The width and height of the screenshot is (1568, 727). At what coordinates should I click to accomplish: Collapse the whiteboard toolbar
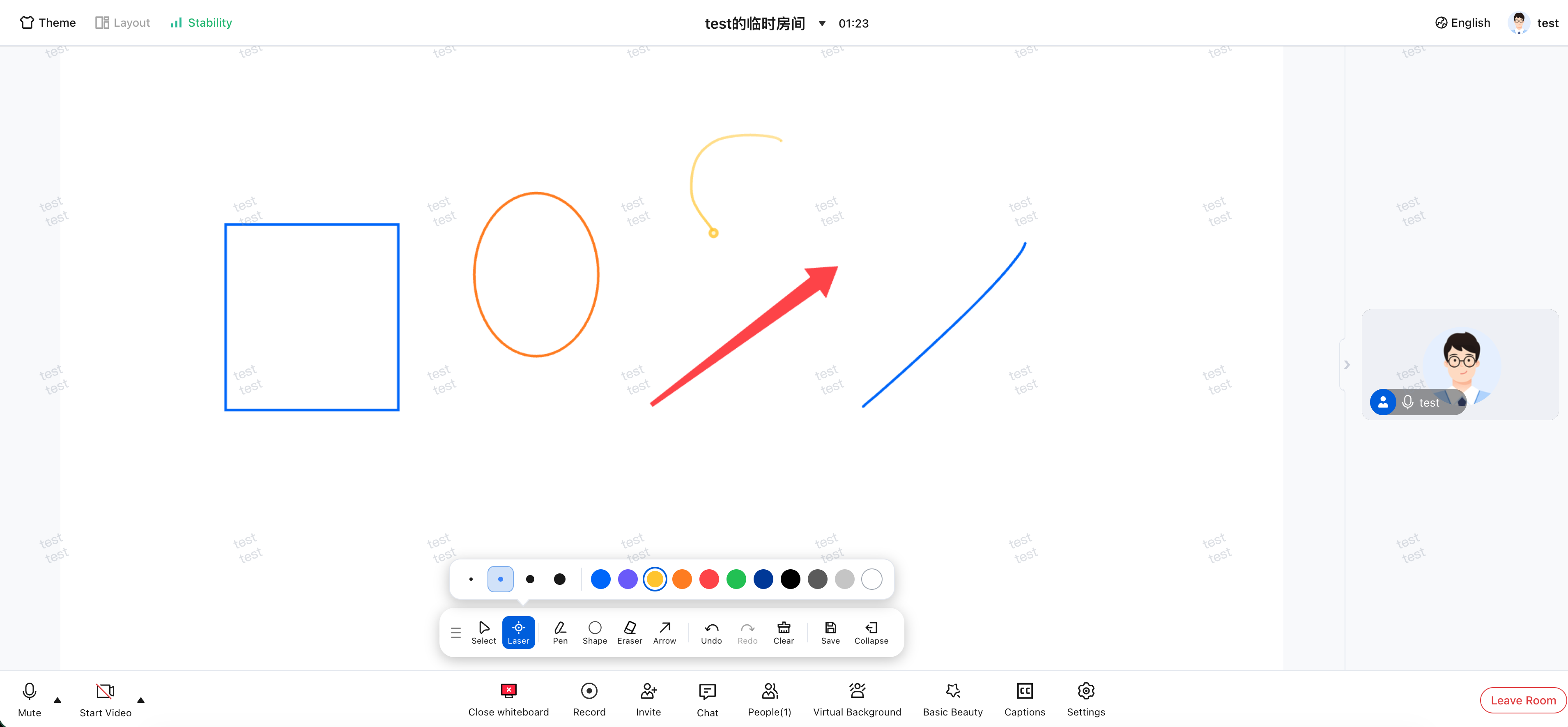(871, 633)
